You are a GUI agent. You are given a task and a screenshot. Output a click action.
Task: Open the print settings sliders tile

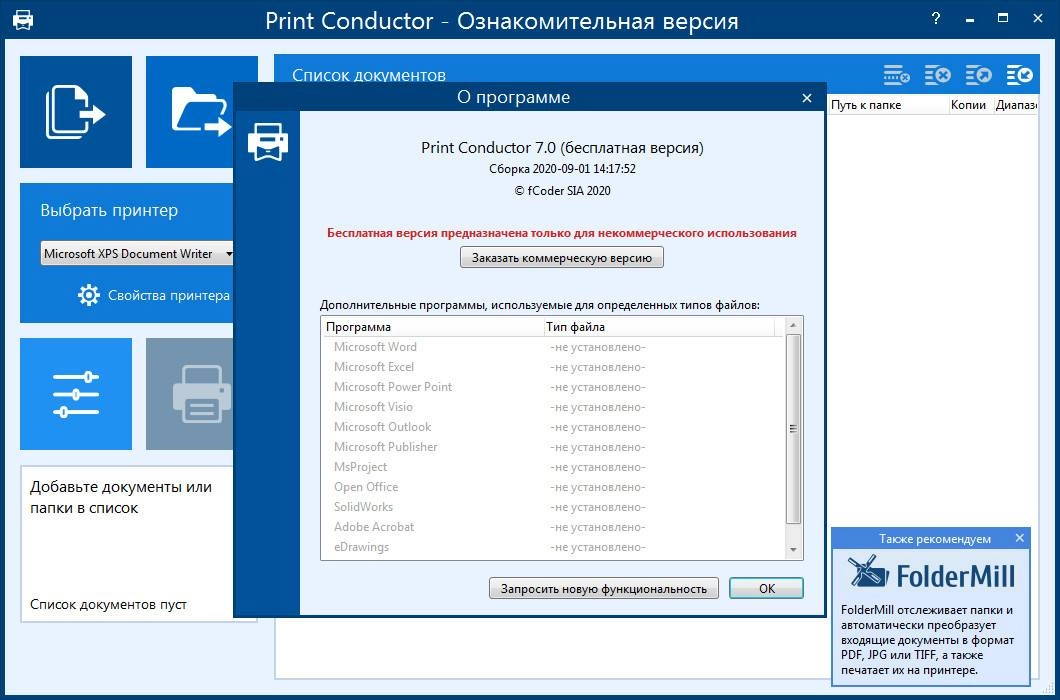(76, 394)
